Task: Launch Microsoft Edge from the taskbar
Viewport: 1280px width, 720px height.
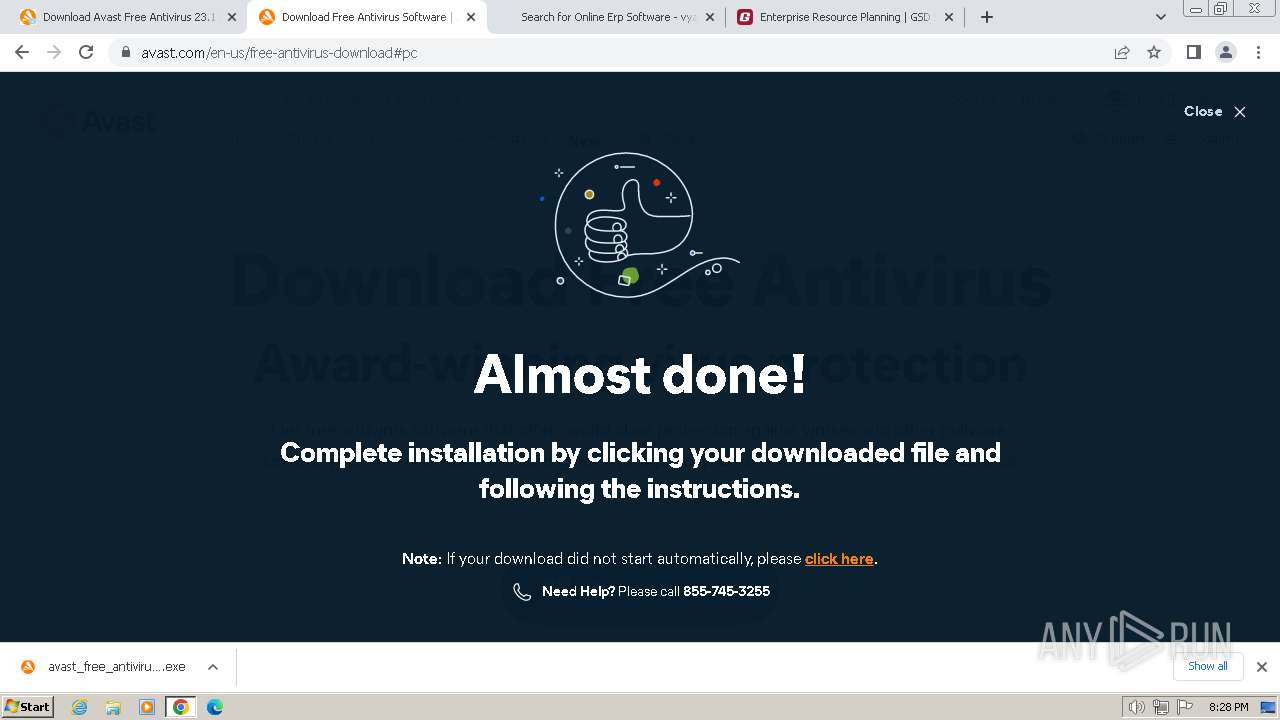Action: click(x=215, y=707)
